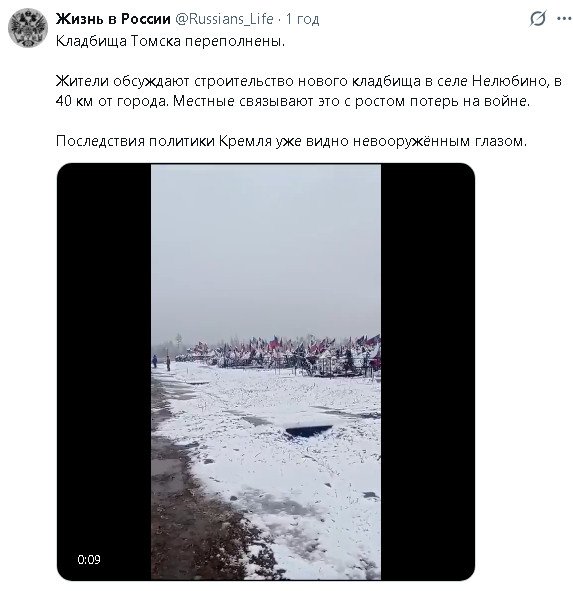The height and width of the screenshot is (591, 573).
Task: Open the three-dot more options menu
Action: [564, 18]
